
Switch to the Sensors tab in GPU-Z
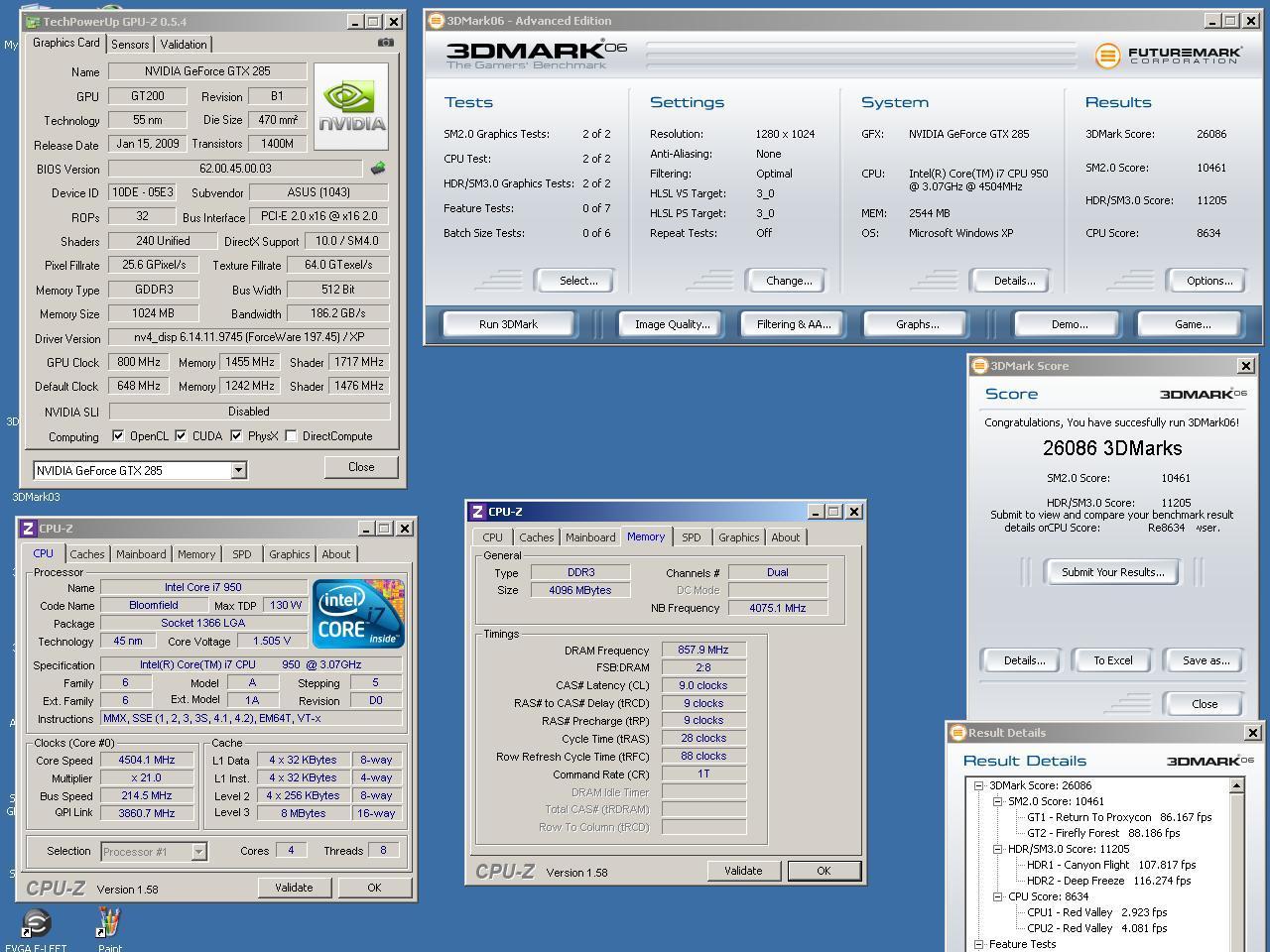(130, 45)
